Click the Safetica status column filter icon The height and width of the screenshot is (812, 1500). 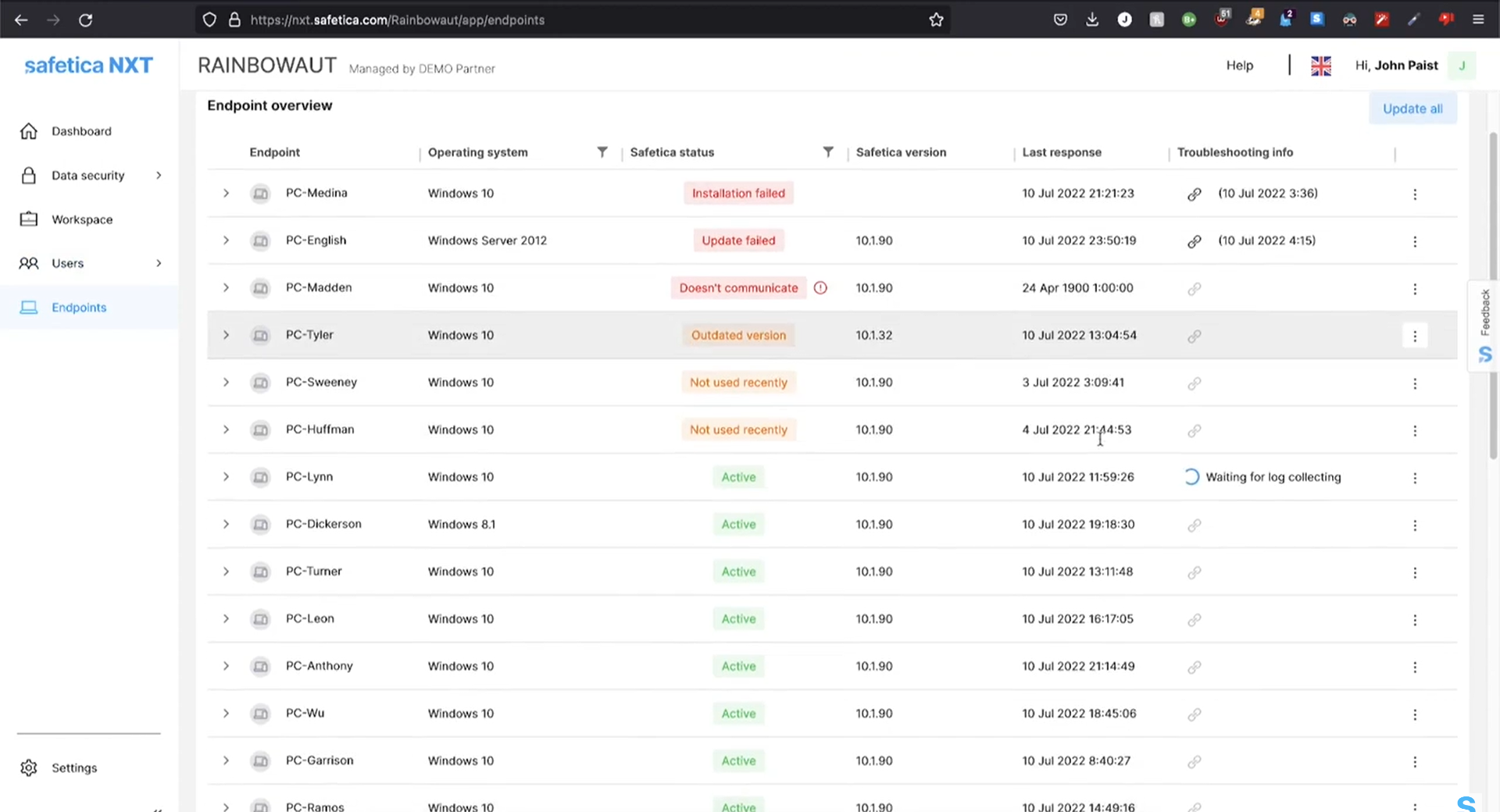coord(827,152)
